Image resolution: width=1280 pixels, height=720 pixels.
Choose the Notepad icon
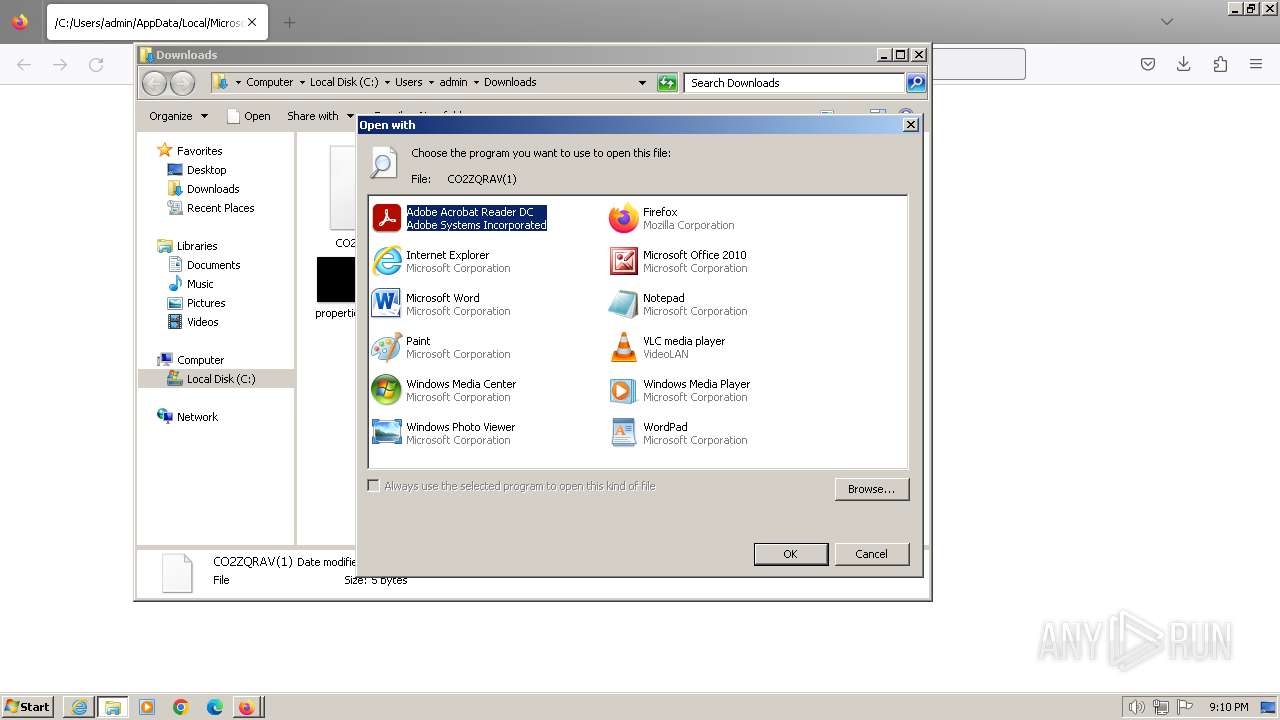[623, 304]
